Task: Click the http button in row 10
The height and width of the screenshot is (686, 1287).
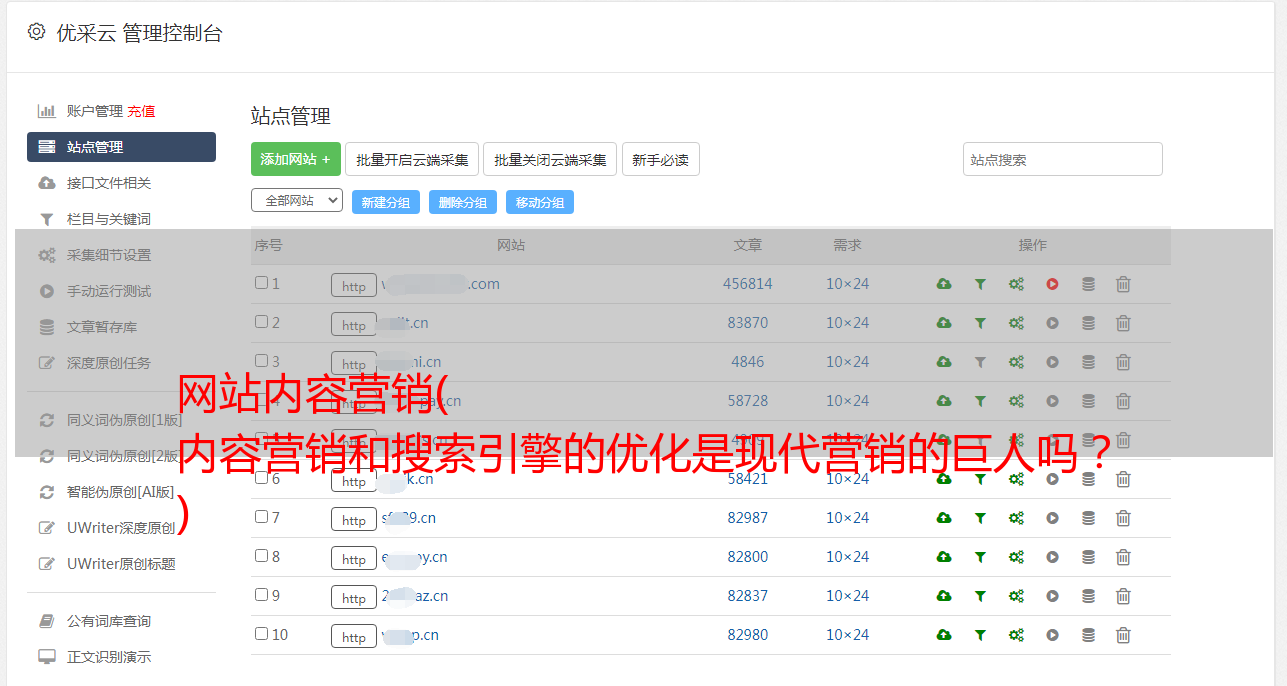Action: (354, 637)
